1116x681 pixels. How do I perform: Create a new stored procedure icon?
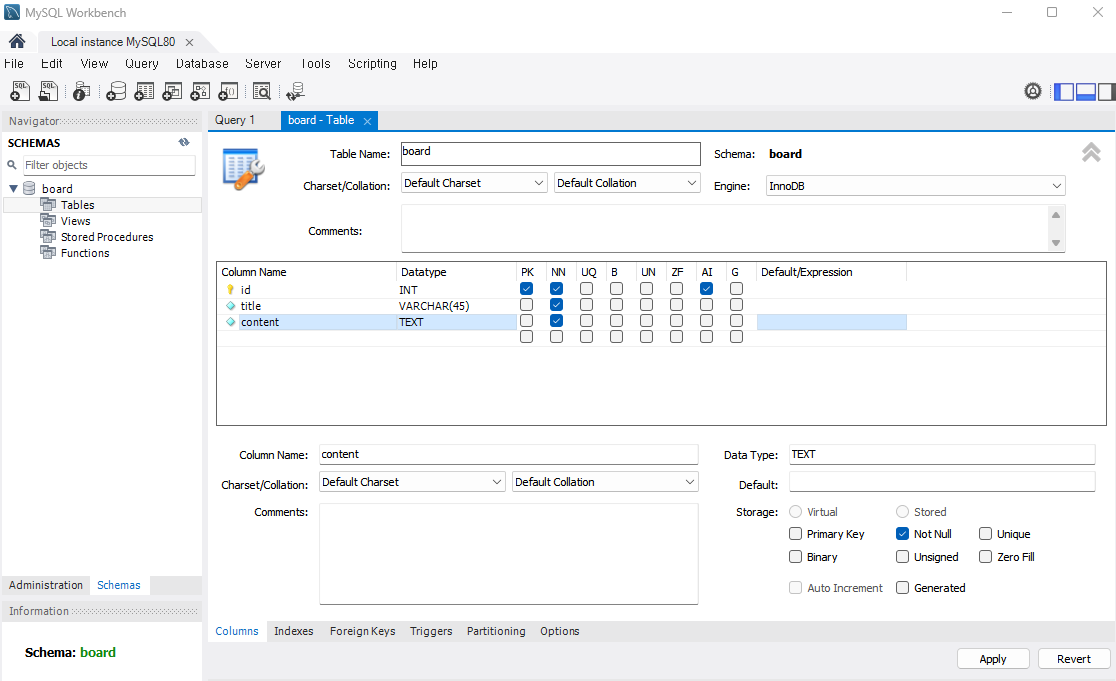pyautogui.click(x=200, y=91)
